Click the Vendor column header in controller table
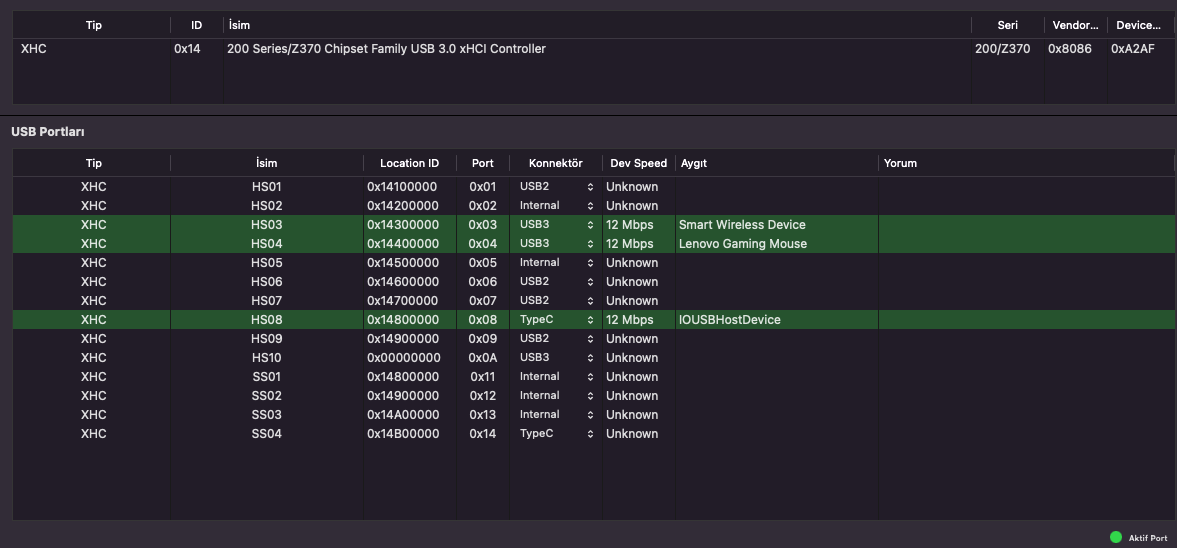The image size is (1177, 548). pyautogui.click(x=1073, y=25)
